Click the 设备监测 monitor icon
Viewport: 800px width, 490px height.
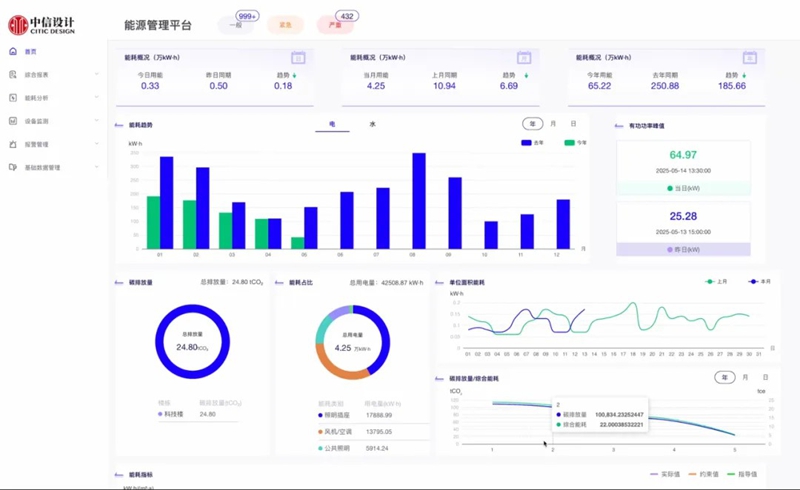click(13, 121)
